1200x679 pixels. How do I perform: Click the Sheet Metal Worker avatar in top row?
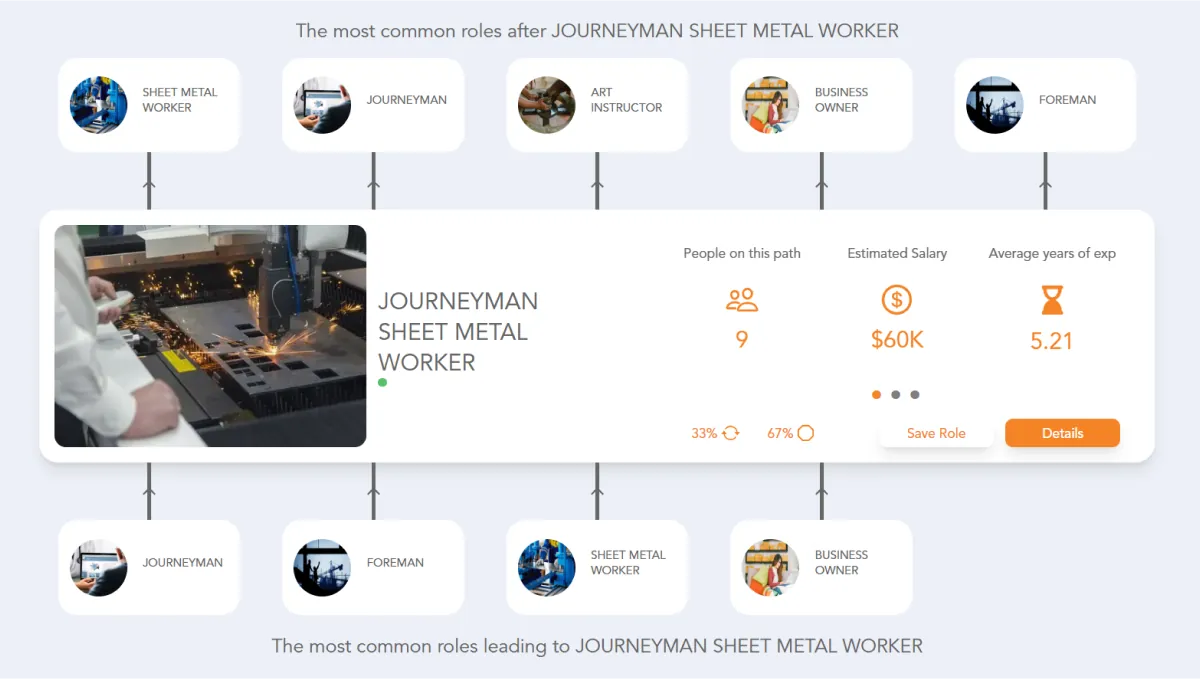click(x=99, y=104)
